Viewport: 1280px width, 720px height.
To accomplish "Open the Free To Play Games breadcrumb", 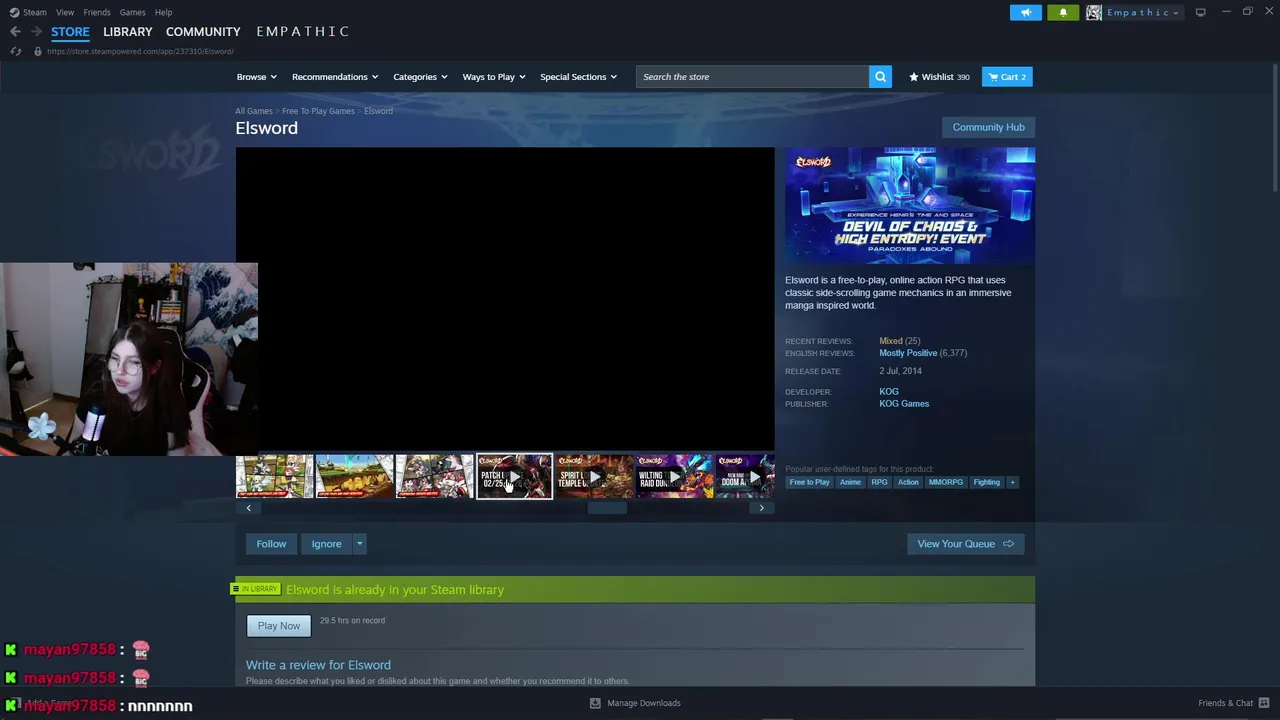I will 318,111.
